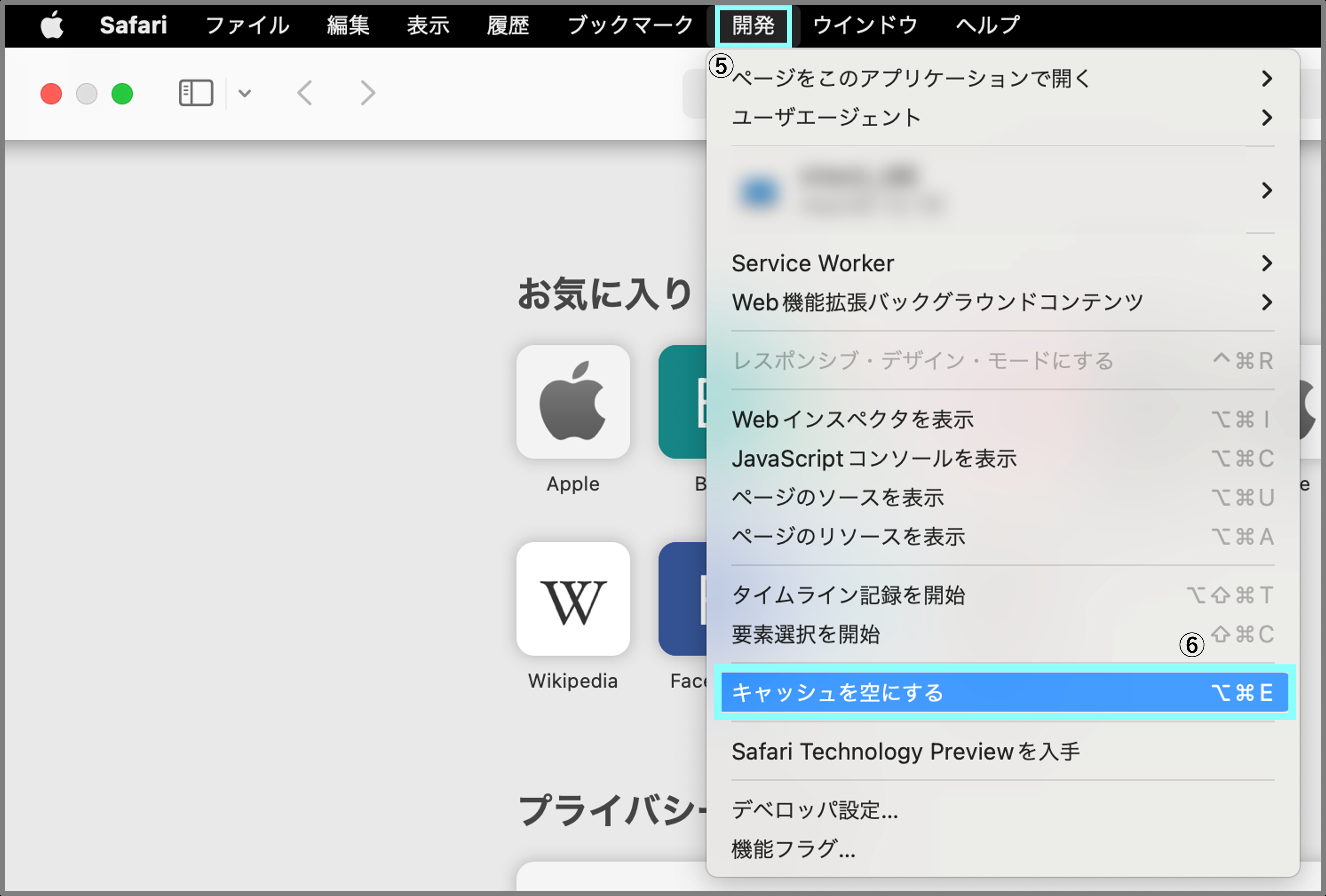1326x896 pixels.
Task: Expand ページをこのアプリケーションで開く submenu
Action: point(1003,78)
